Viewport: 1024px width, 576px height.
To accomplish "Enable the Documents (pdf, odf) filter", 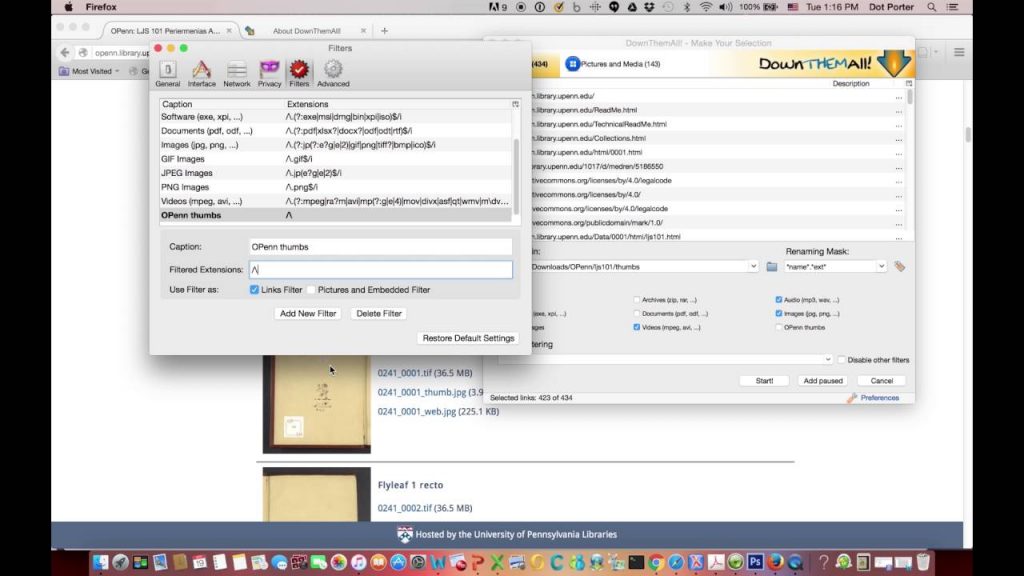I will coord(637,313).
